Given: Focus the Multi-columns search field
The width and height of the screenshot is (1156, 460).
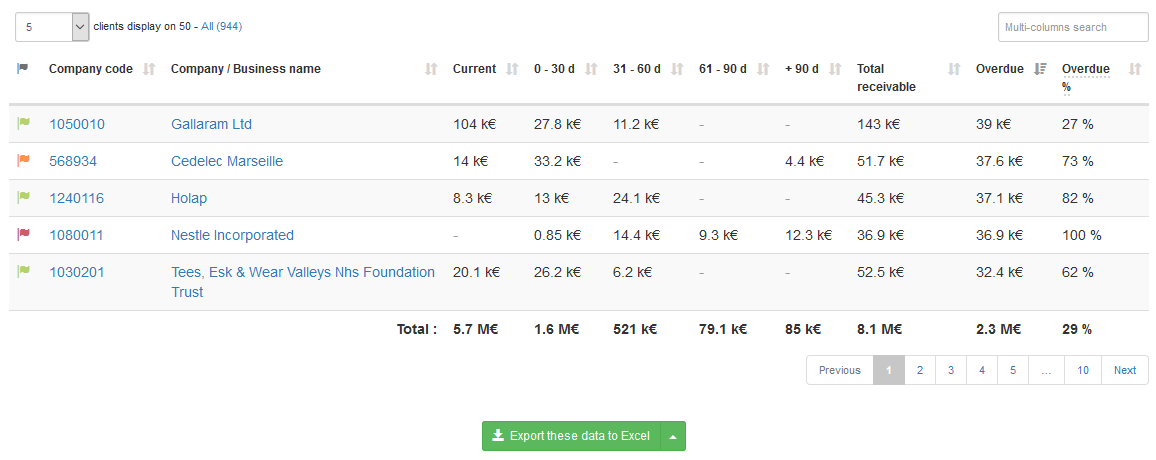Looking at the screenshot, I should click(x=1072, y=27).
